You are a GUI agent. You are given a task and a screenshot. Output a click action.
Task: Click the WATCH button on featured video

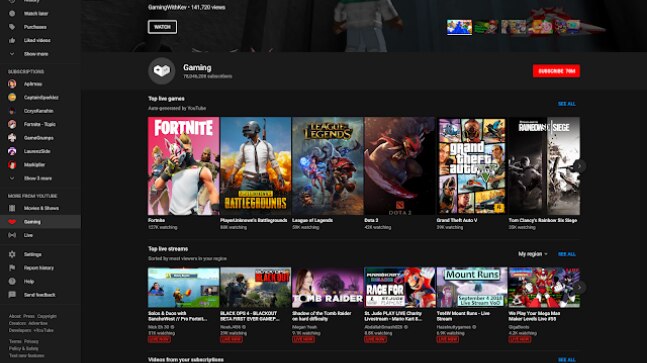[162, 27]
